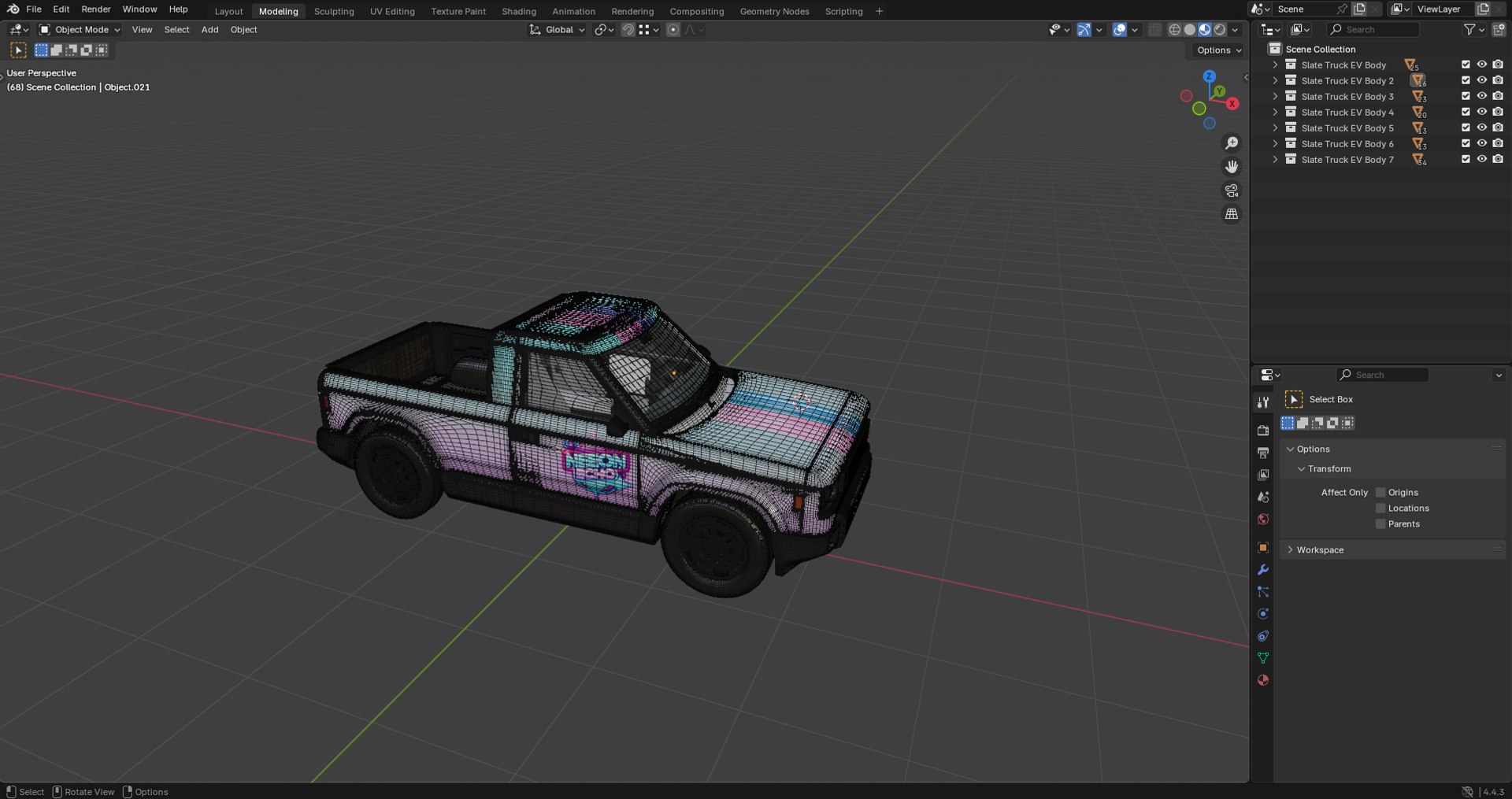Expand the Workspace panel
This screenshot has height=799, width=1512.
point(1320,549)
